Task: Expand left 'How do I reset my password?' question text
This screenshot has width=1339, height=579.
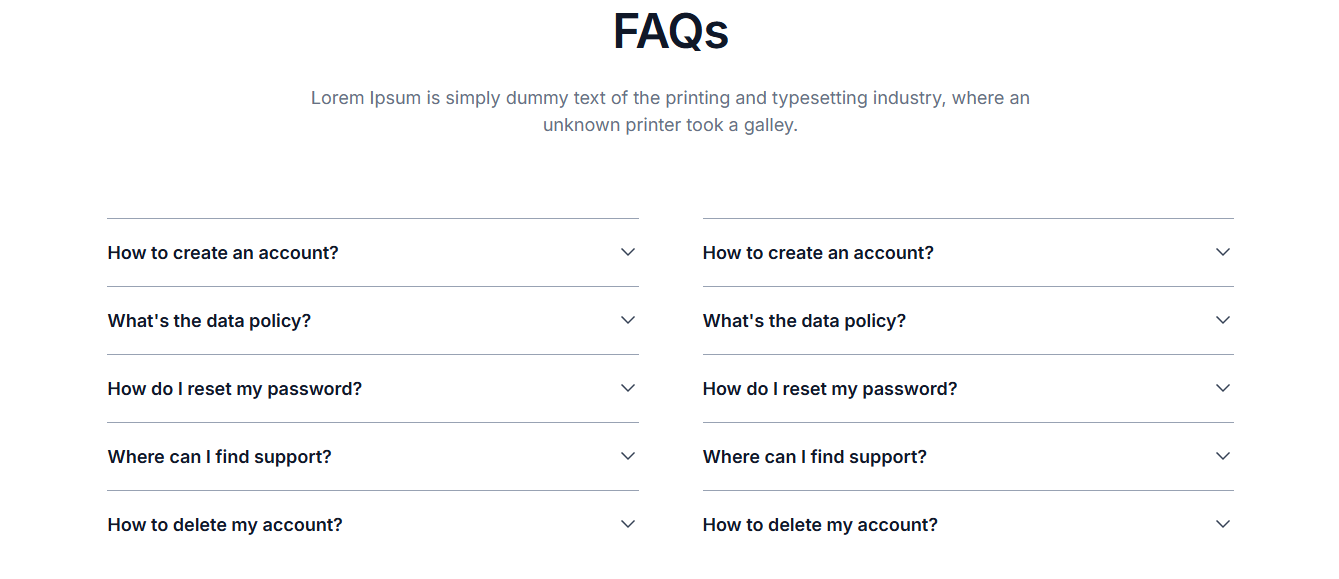Action: point(235,389)
